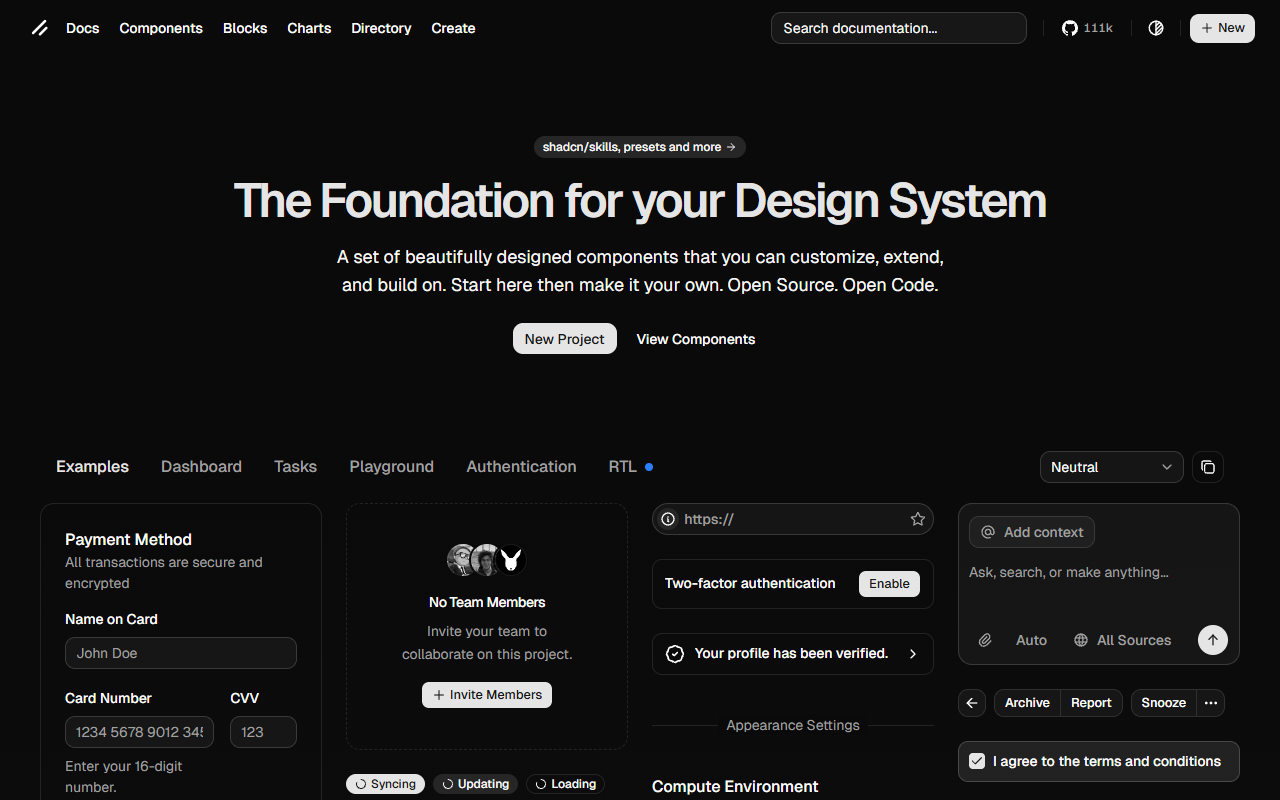Click the Search documentation field
This screenshot has height=800, width=1280.
[897, 28]
